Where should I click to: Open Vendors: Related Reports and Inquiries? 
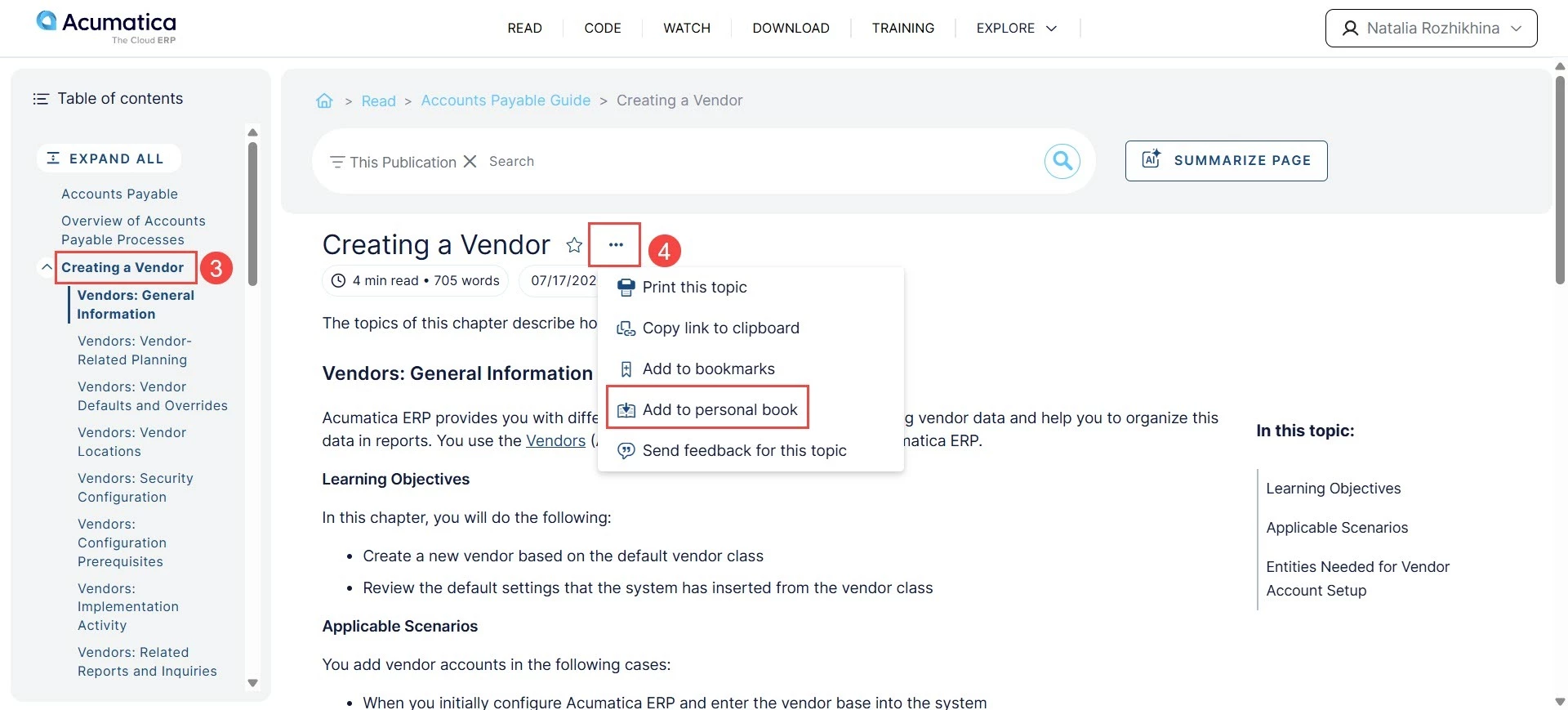click(x=147, y=662)
